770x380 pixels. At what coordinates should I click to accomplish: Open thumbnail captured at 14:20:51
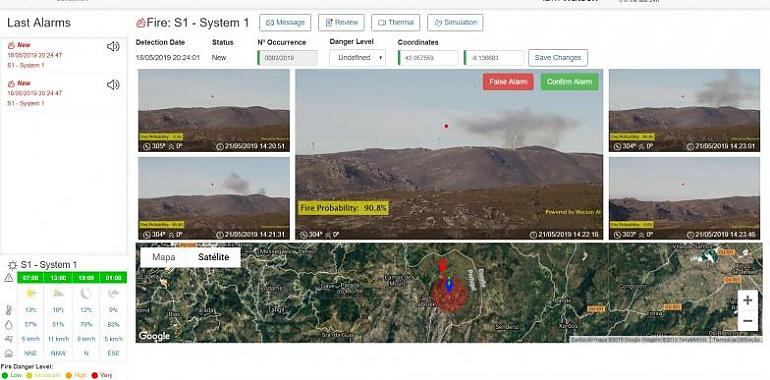214,110
